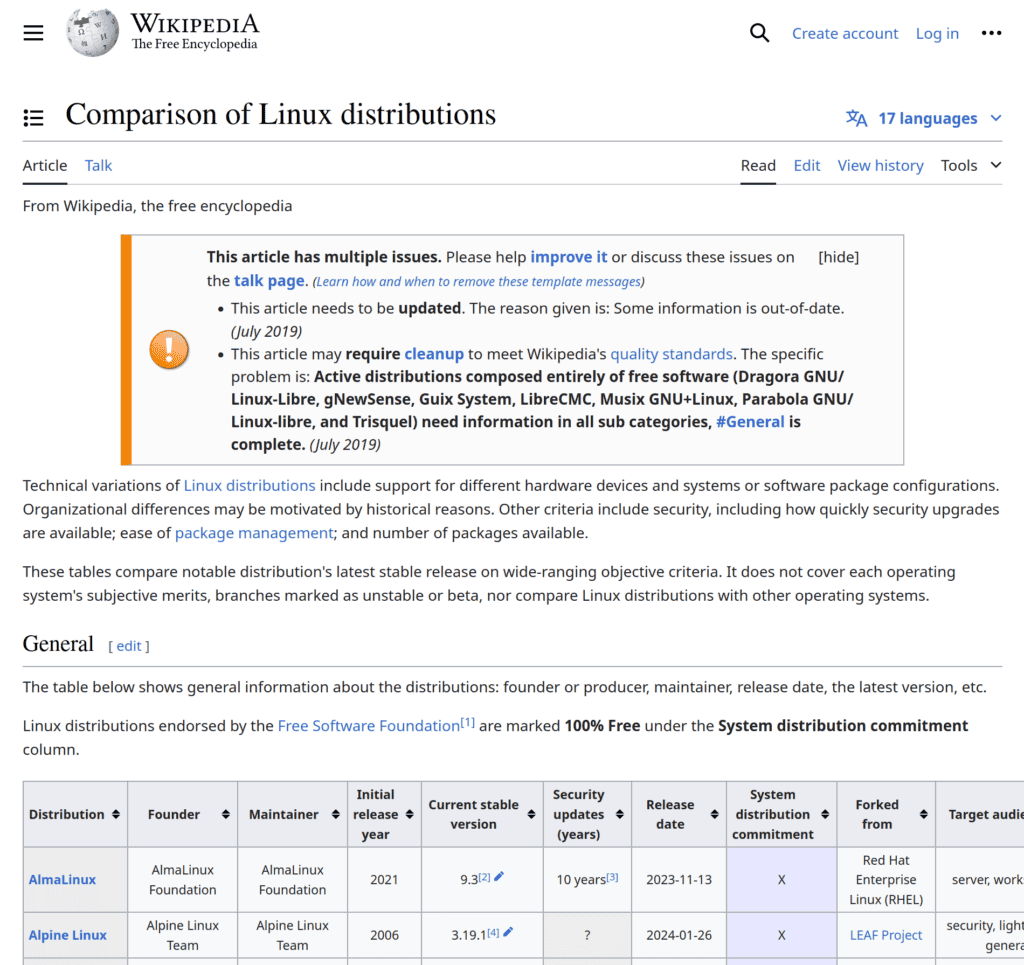This screenshot has width=1024, height=965.
Task: Click the pencil edit icon beside 9.3
Action: click(499, 877)
